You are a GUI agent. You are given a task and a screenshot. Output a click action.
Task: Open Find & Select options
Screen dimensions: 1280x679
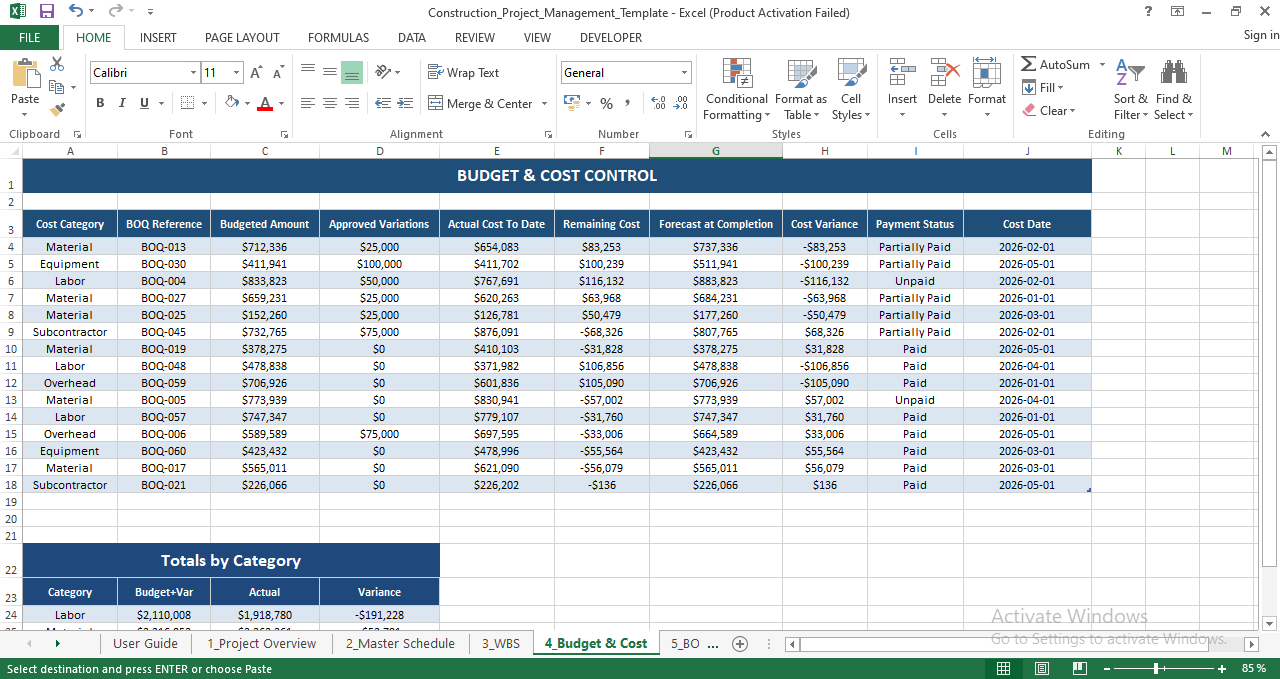click(x=1173, y=88)
